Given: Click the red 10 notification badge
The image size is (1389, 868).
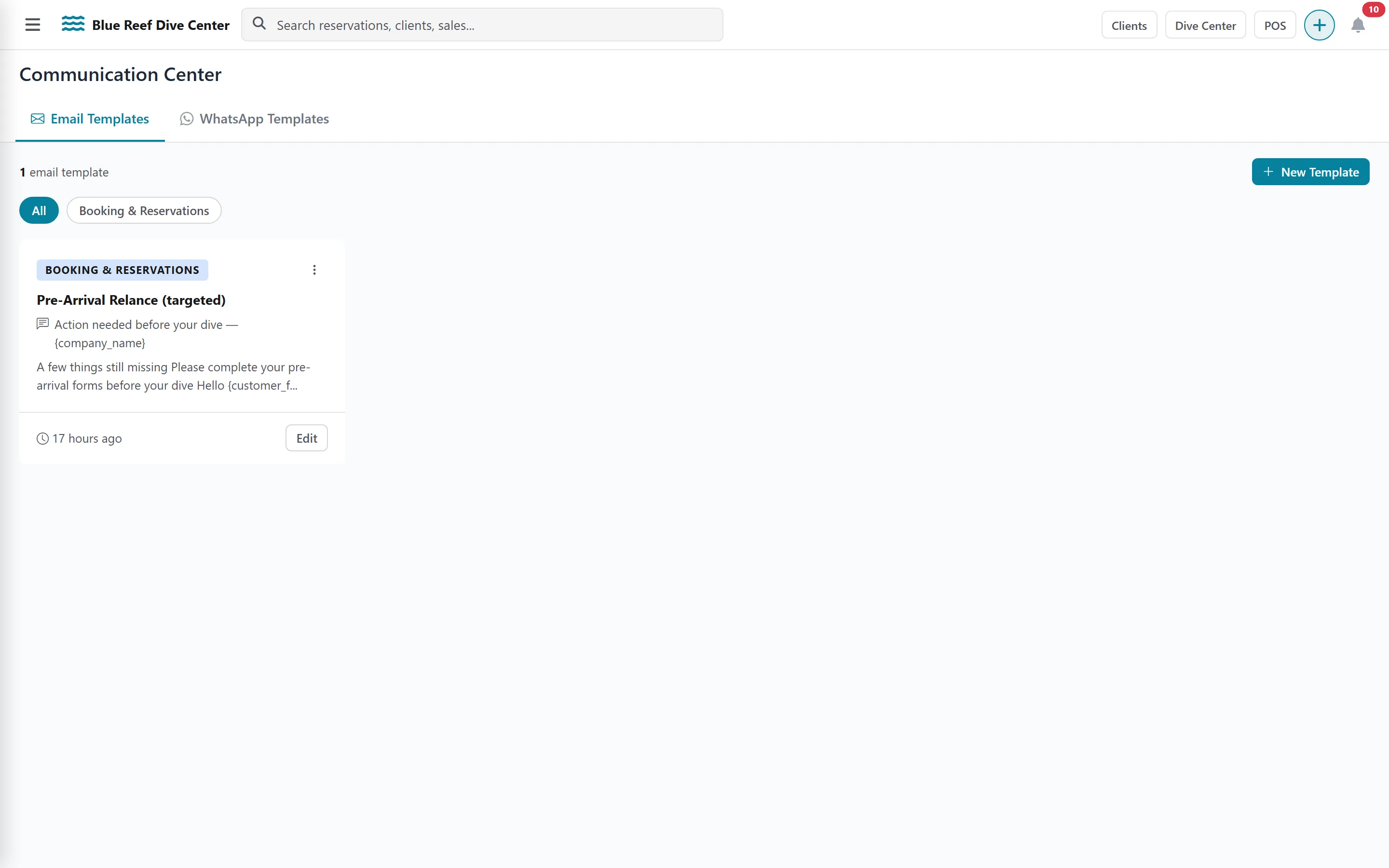Looking at the screenshot, I should pos(1373,9).
